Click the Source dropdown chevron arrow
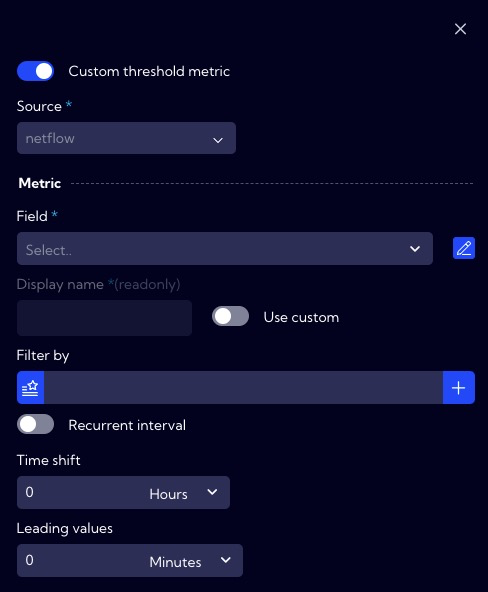 tap(218, 140)
